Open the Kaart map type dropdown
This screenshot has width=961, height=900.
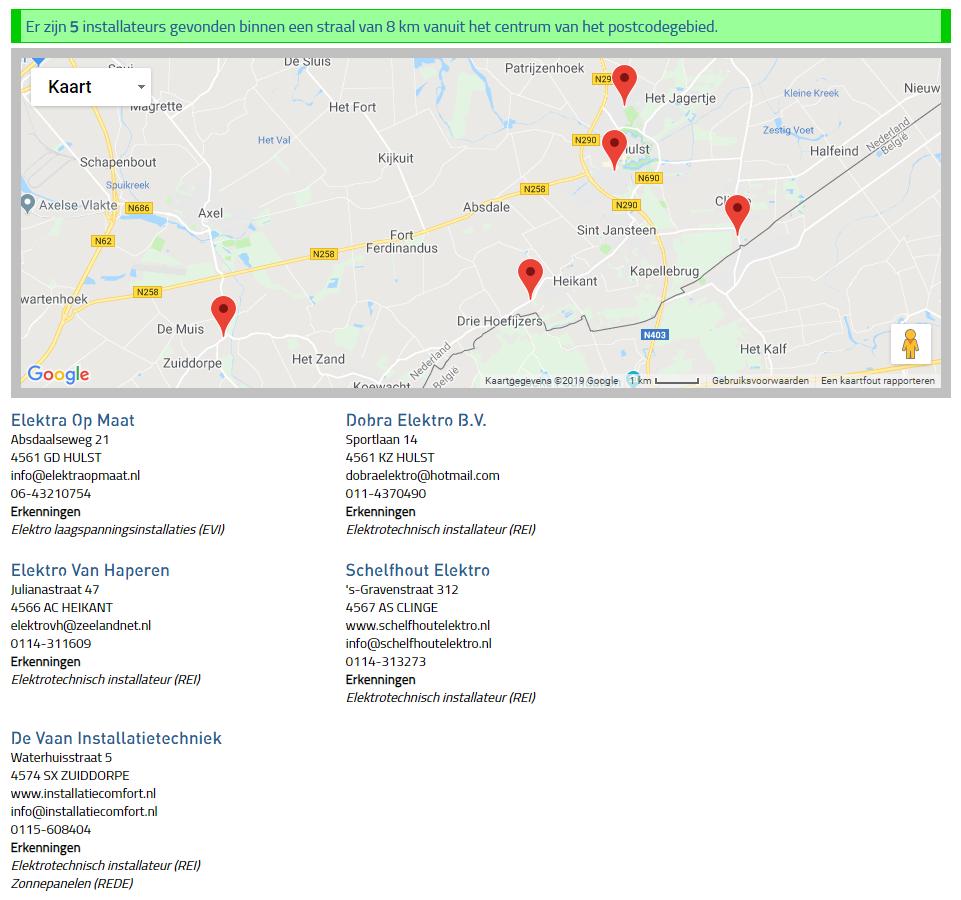coord(91,86)
